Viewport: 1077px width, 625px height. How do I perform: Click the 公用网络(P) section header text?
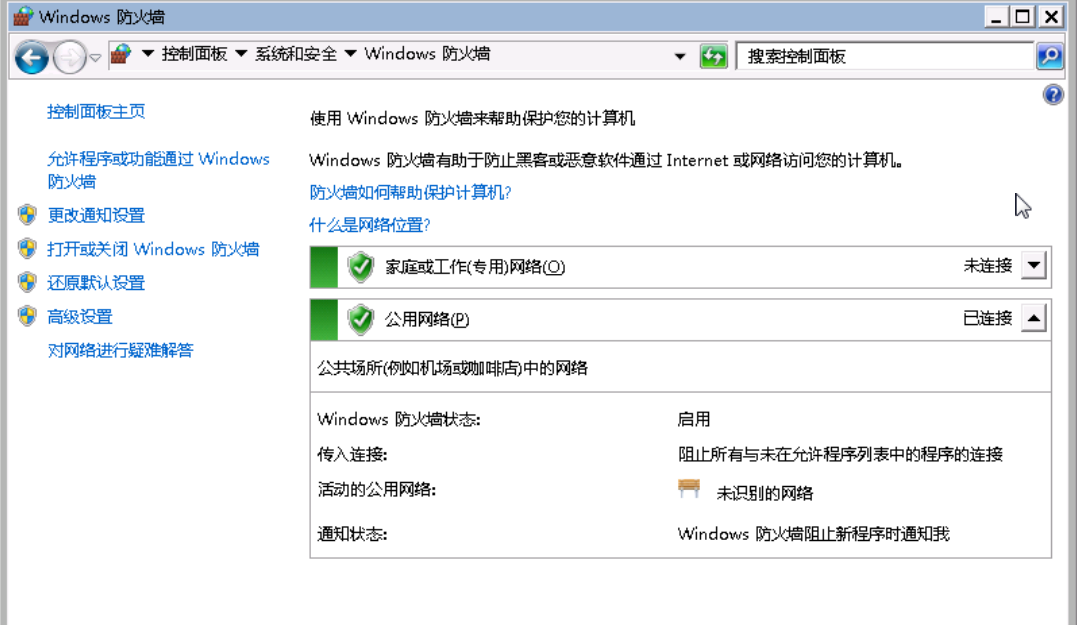tap(427, 319)
